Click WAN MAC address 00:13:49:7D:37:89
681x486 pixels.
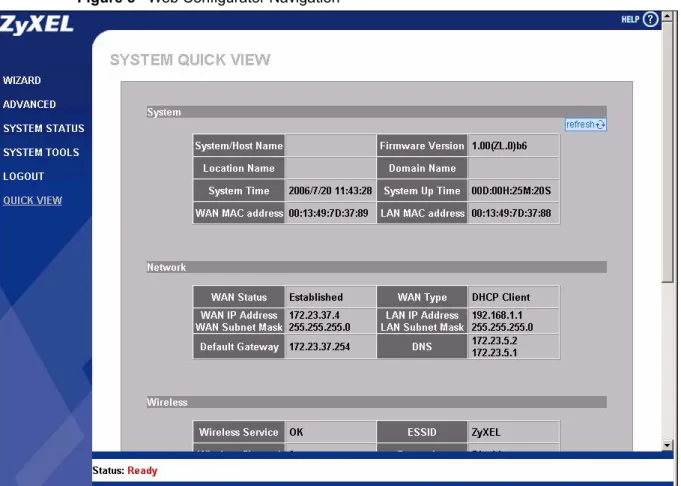click(328, 213)
